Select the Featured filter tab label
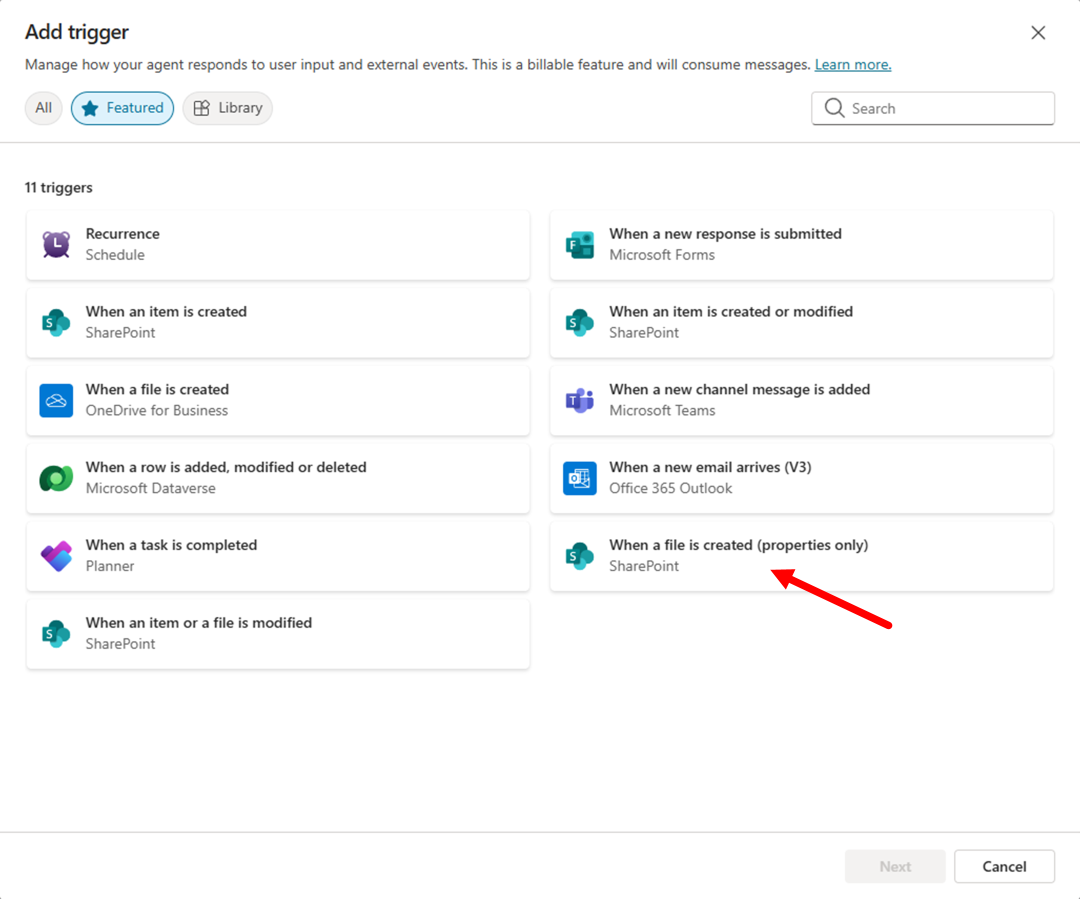1080x899 pixels. (x=135, y=107)
